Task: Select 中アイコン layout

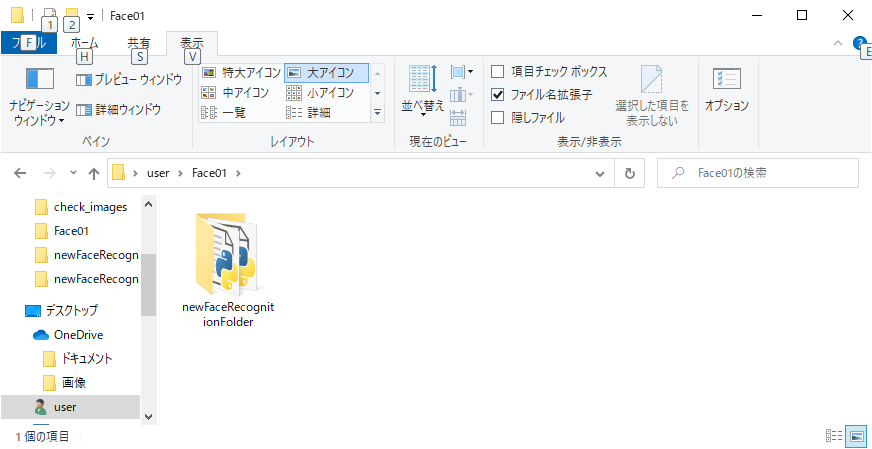Action: (235, 93)
